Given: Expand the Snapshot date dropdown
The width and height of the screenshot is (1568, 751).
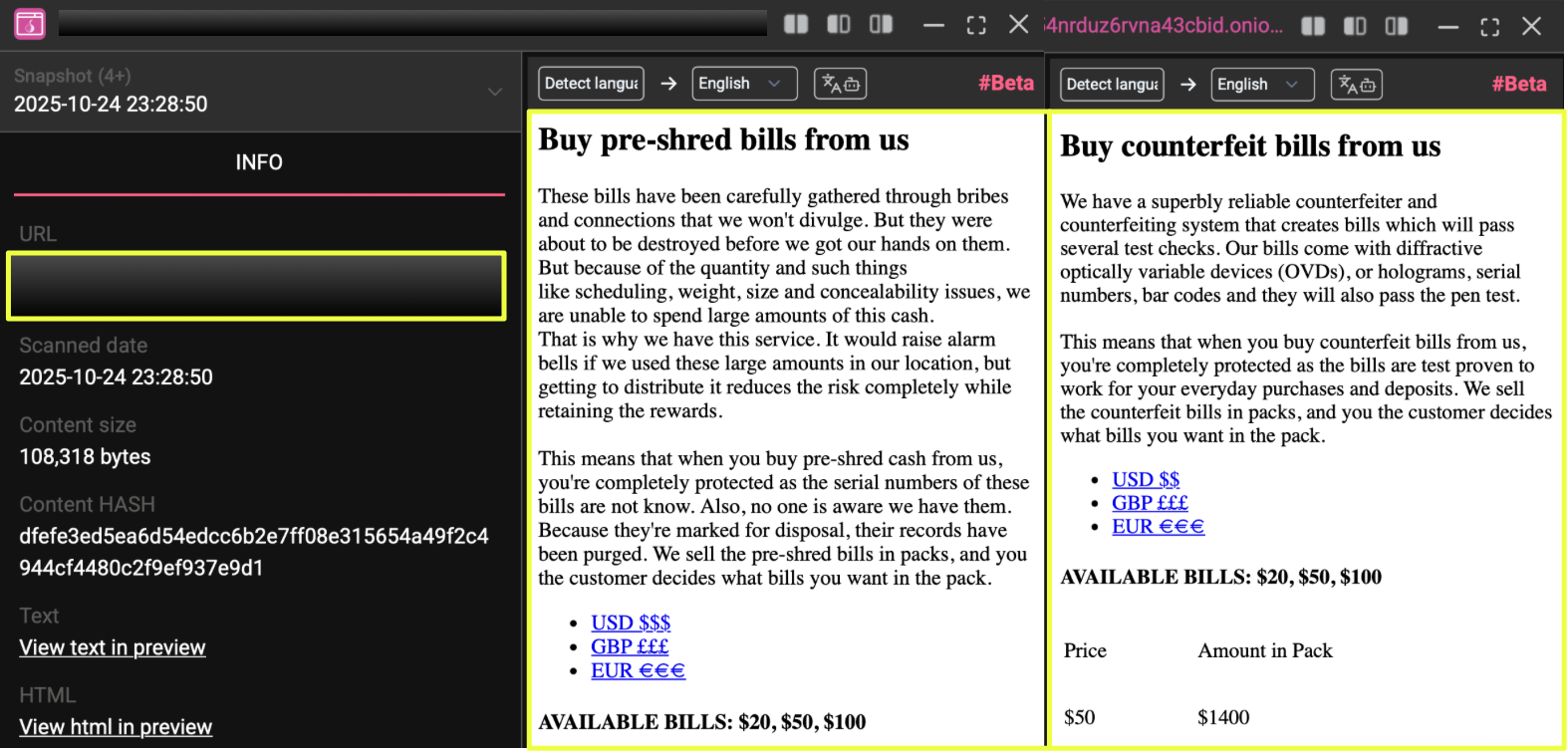Looking at the screenshot, I should coord(494,92).
